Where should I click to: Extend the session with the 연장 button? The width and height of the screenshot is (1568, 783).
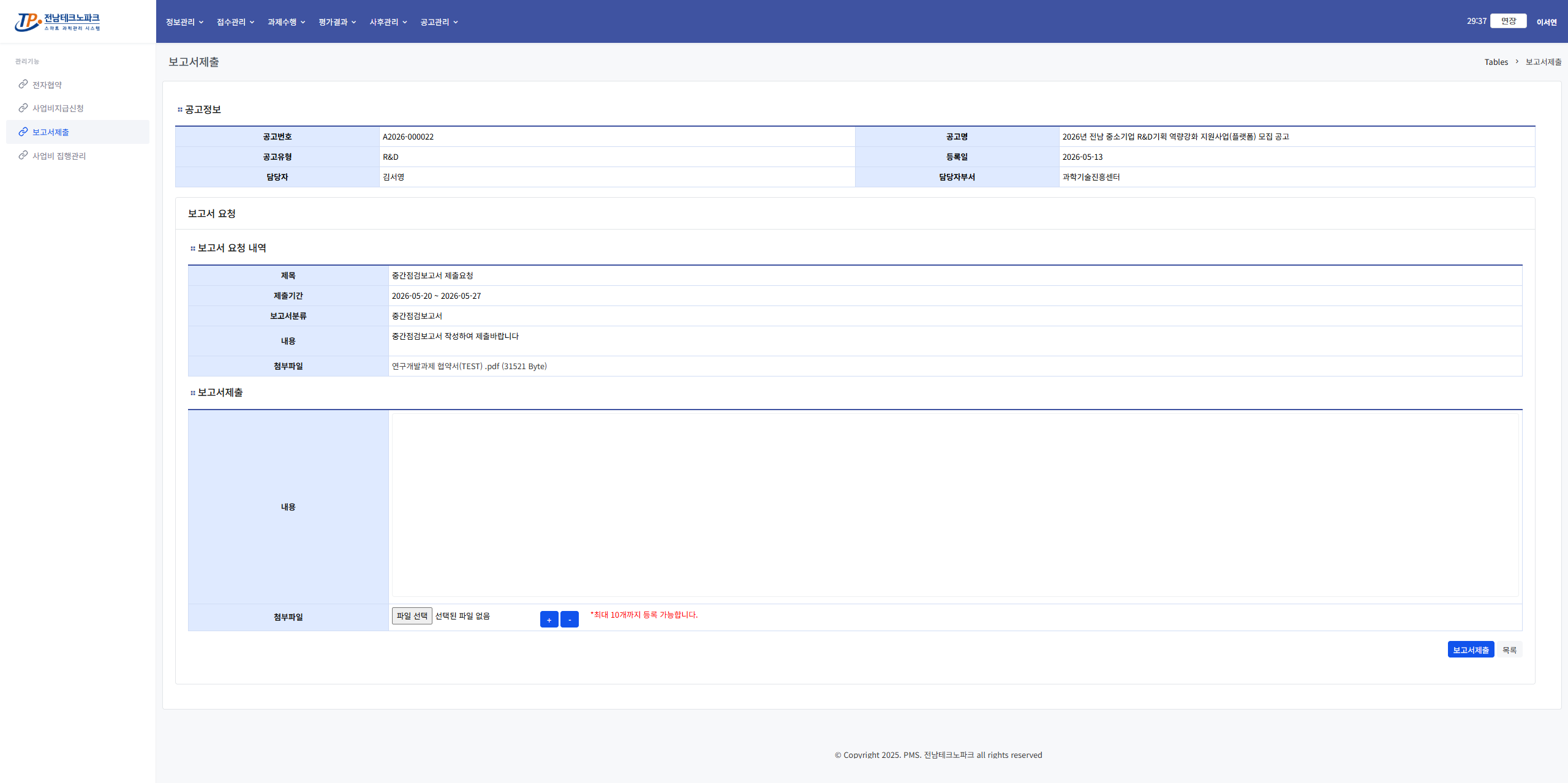1508,21
